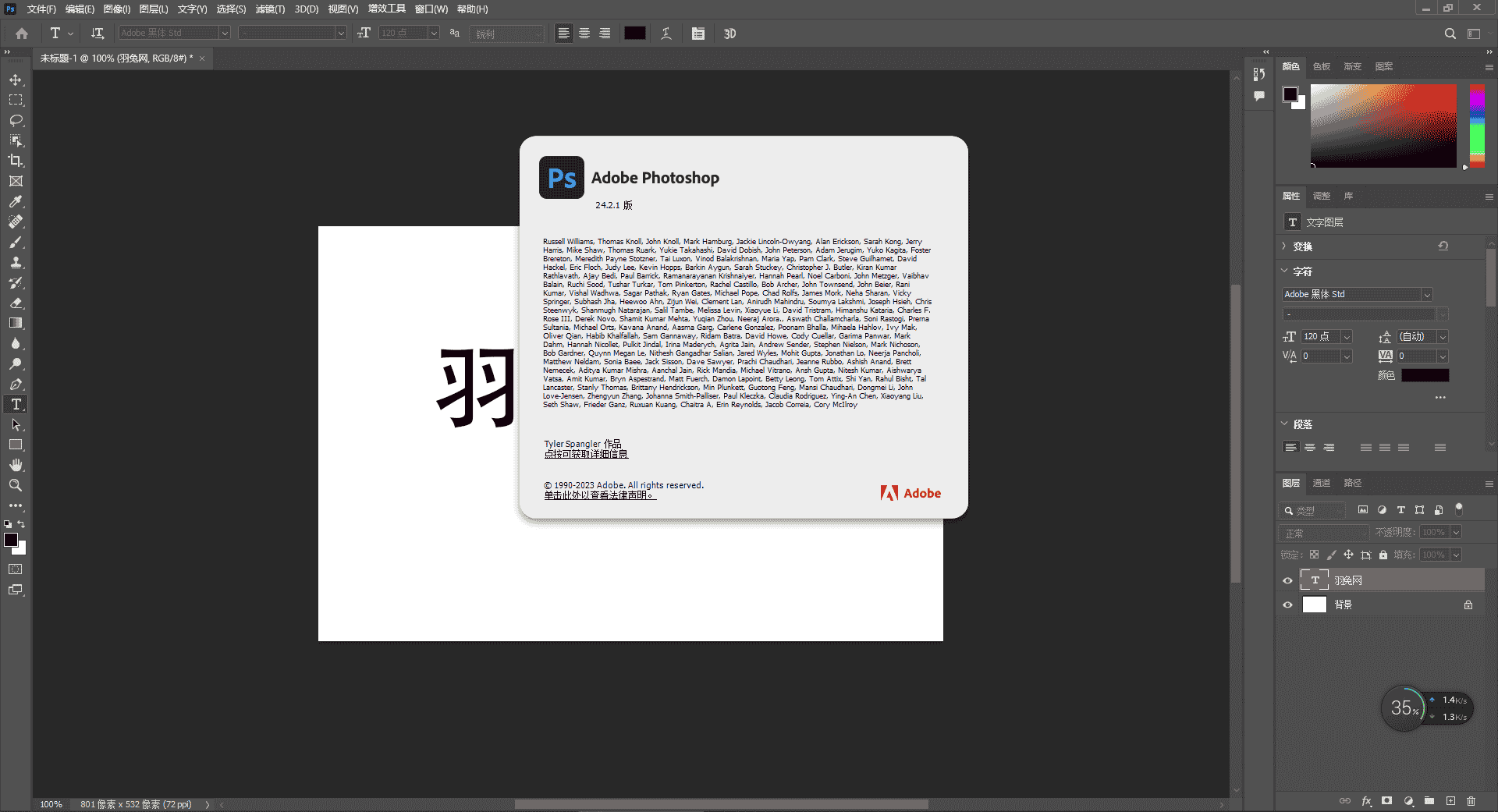1498x812 pixels.
Task: Switch to the 通道 tab
Action: point(1321,483)
